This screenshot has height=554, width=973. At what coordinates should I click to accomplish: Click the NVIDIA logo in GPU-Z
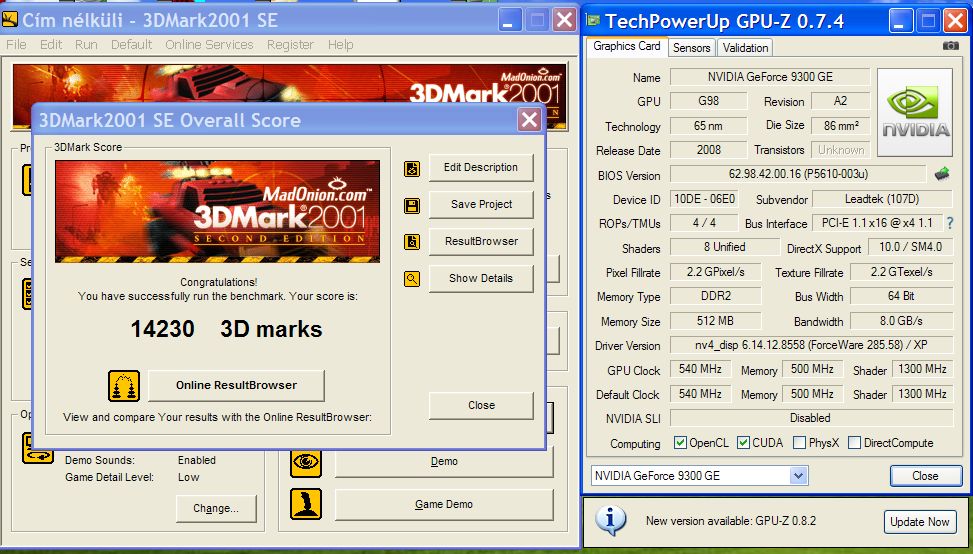(915, 112)
